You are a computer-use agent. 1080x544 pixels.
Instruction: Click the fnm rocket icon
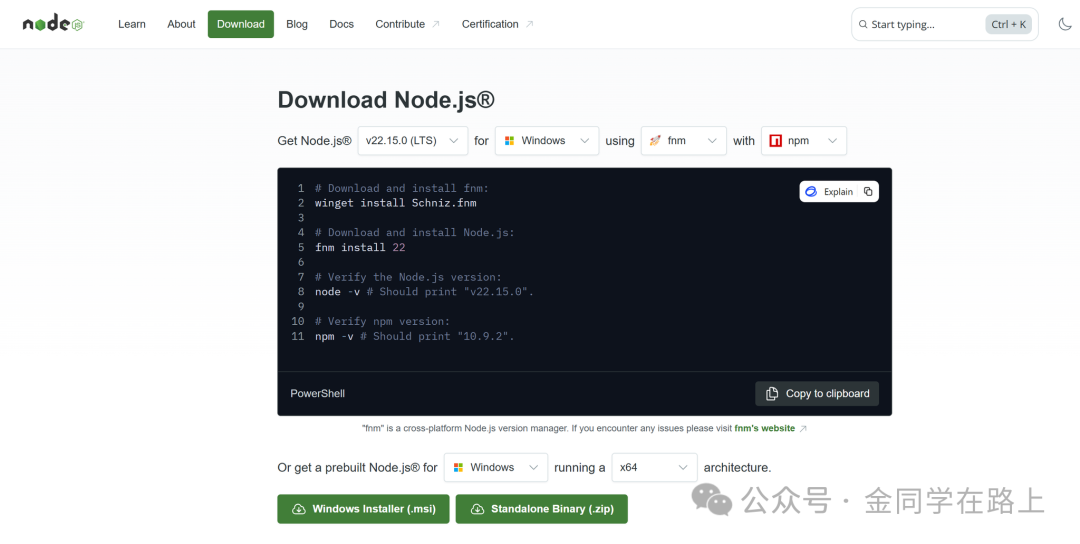(655, 140)
